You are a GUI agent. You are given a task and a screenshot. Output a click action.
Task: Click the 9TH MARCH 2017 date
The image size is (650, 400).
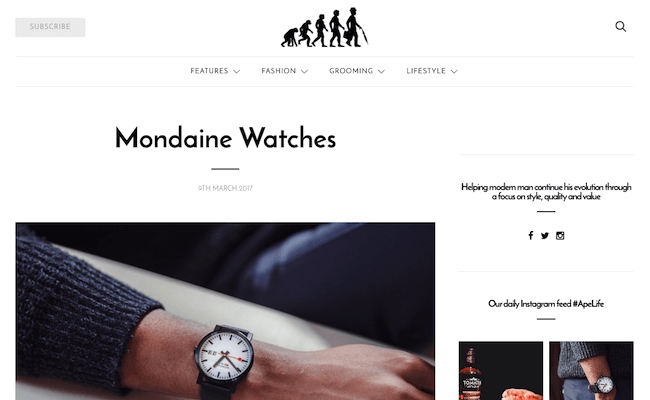[225, 188]
